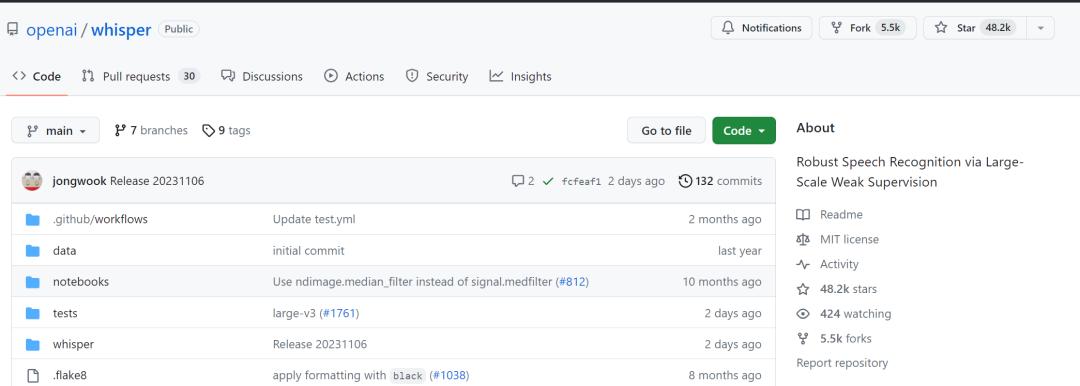Open the Actions tab
The height and width of the screenshot is (386, 1080).
click(354, 77)
